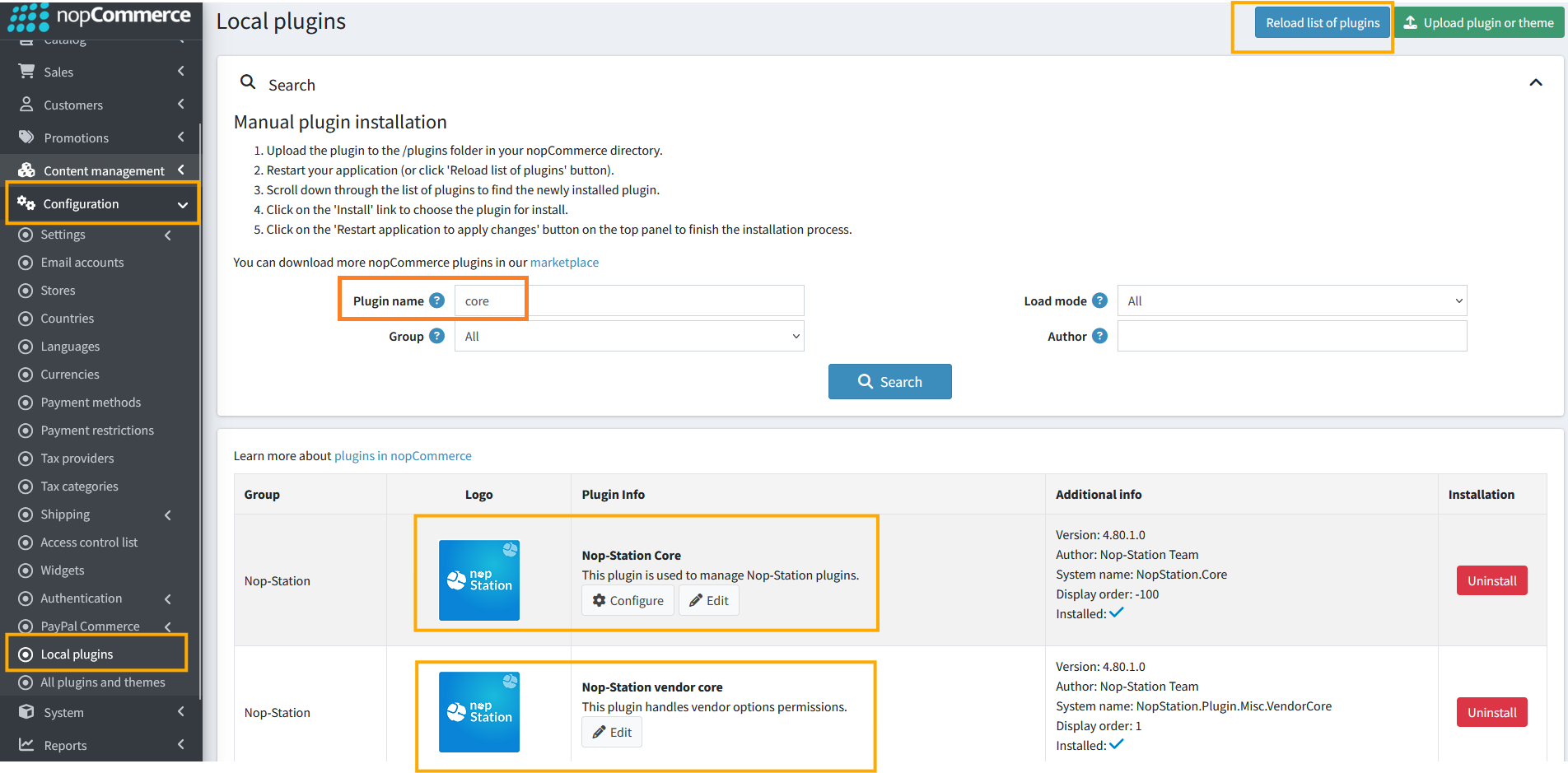1568x773 pixels.
Task: Open the marketplace link
Action: tap(564, 263)
